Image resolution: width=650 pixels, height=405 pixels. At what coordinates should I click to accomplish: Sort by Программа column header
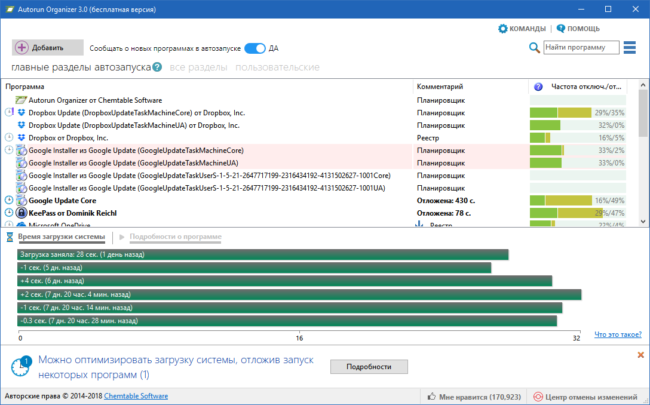(207, 87)
